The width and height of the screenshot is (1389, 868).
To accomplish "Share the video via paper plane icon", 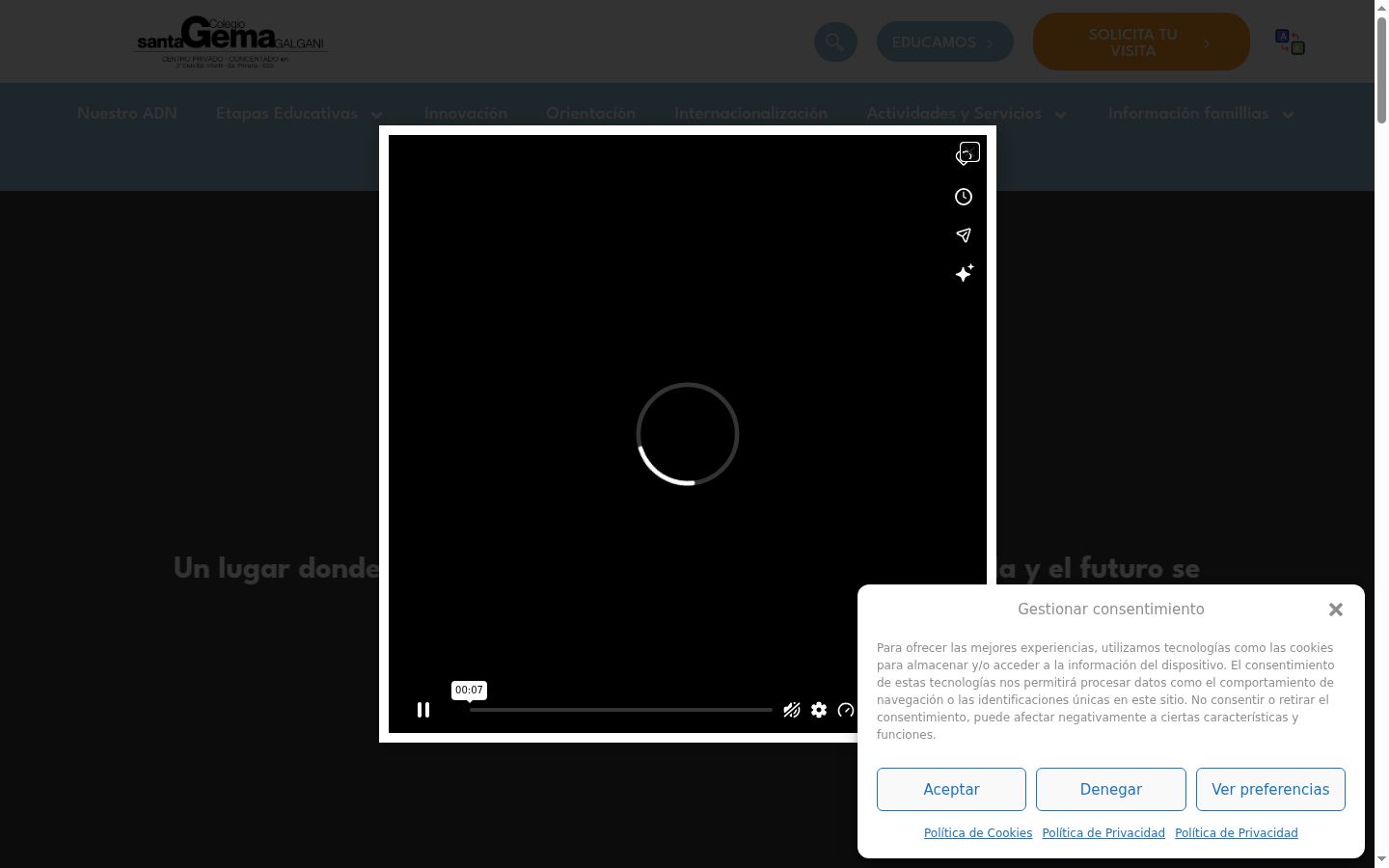I will [964, 235].
